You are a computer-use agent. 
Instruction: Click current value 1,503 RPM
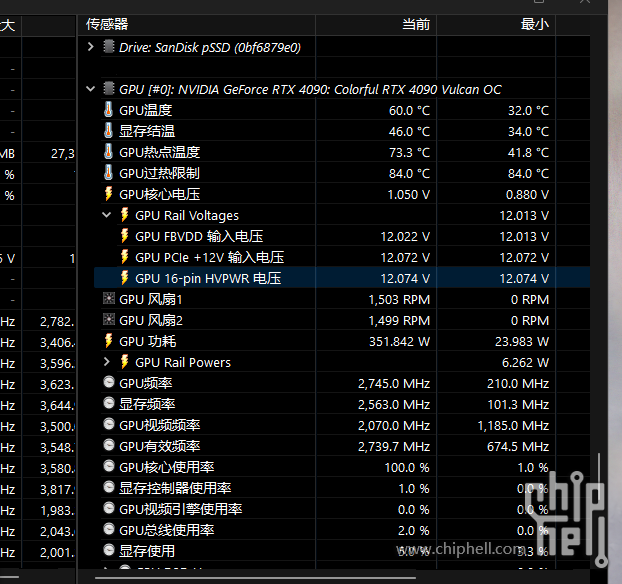tap(399, 300)
